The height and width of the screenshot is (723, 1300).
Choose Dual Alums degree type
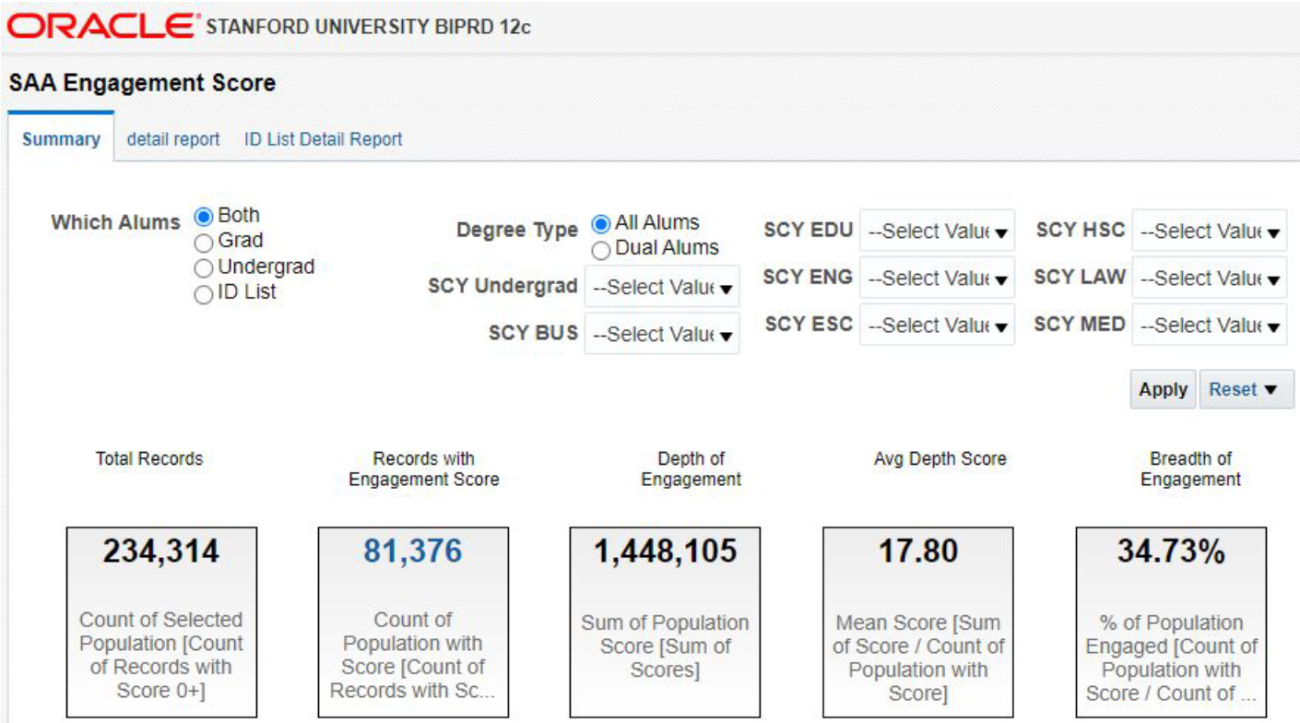click(601, 249)
